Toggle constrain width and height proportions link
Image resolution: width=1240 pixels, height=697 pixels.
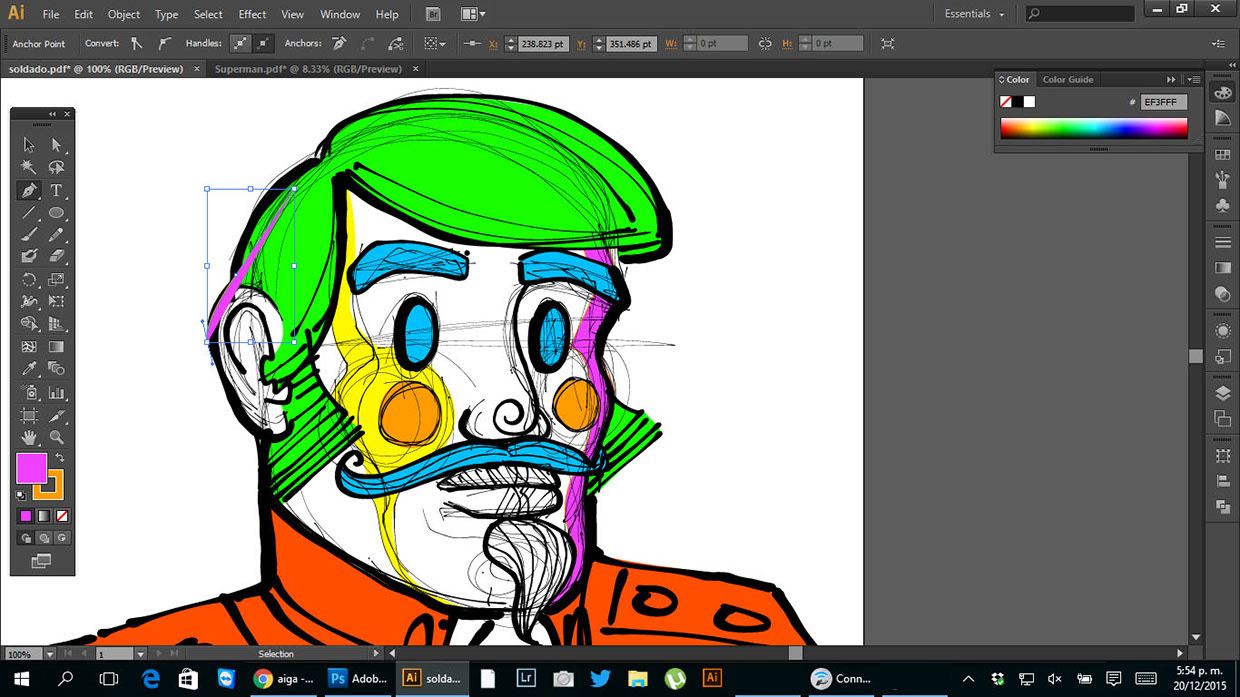[765, 44]
